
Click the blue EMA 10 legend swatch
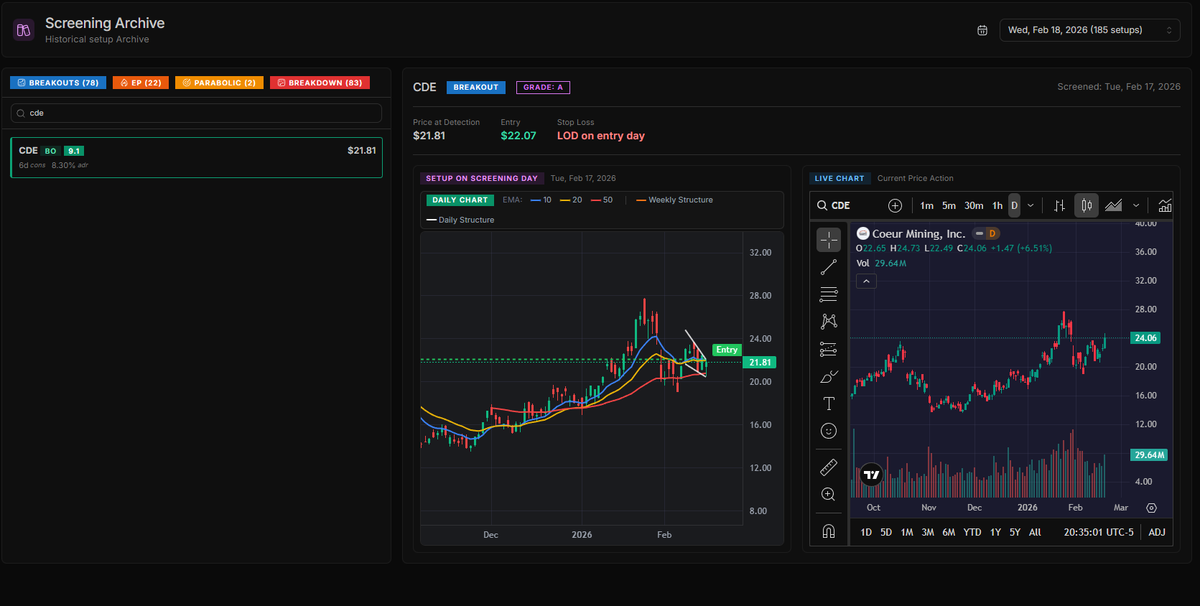[x=534, y=200]
